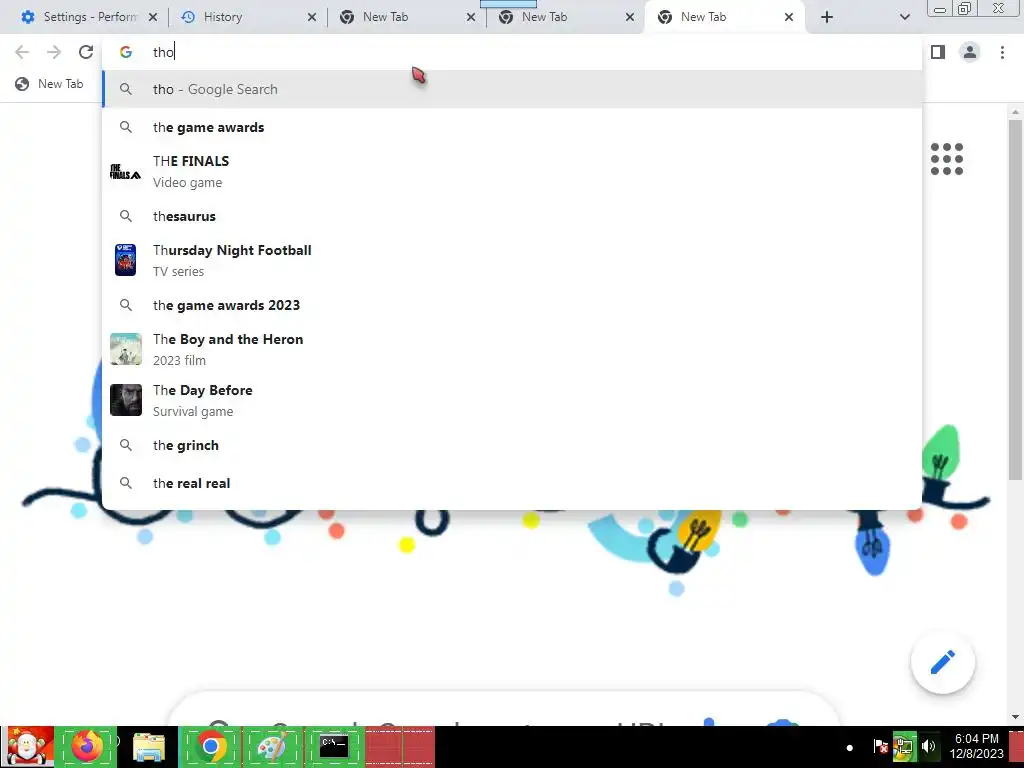Open the profile avatar button
This screenshot has width=1024, height=768.
(x=970, y=52)
